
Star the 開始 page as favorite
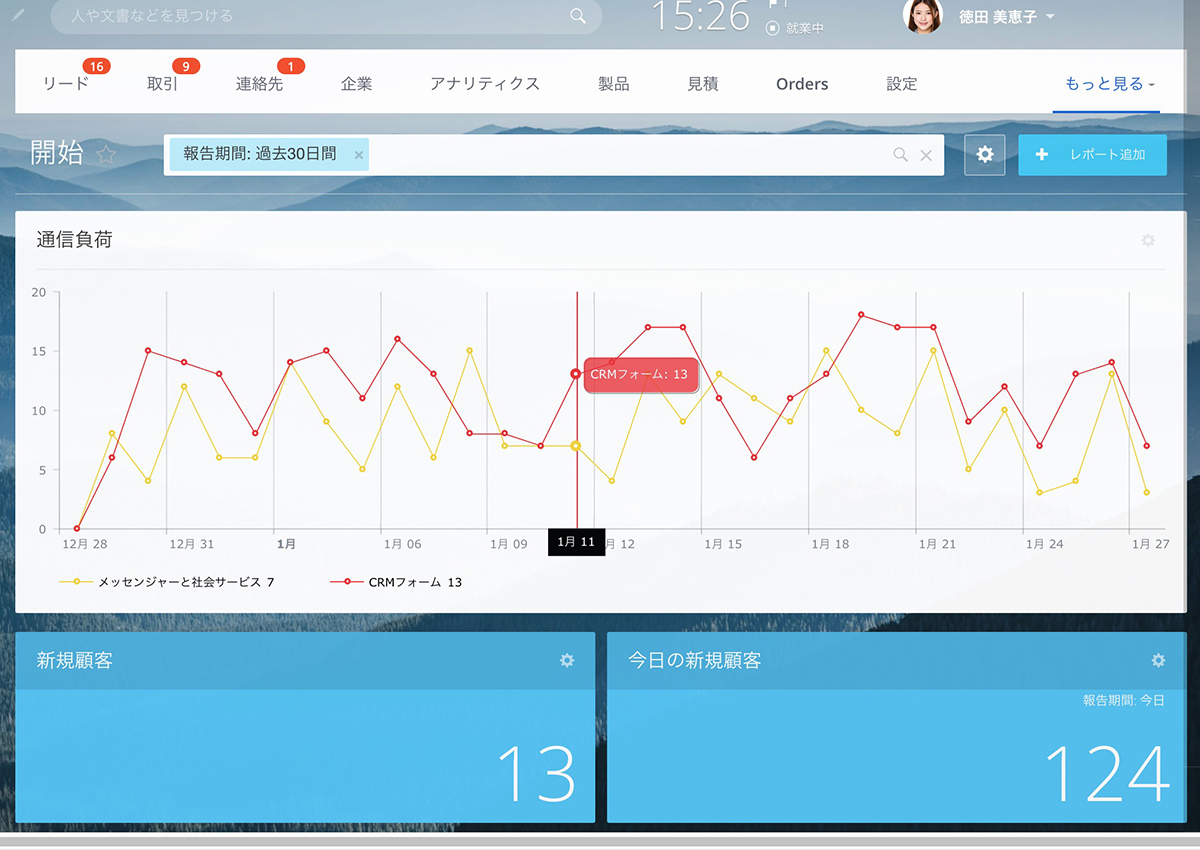pos(106,155)
